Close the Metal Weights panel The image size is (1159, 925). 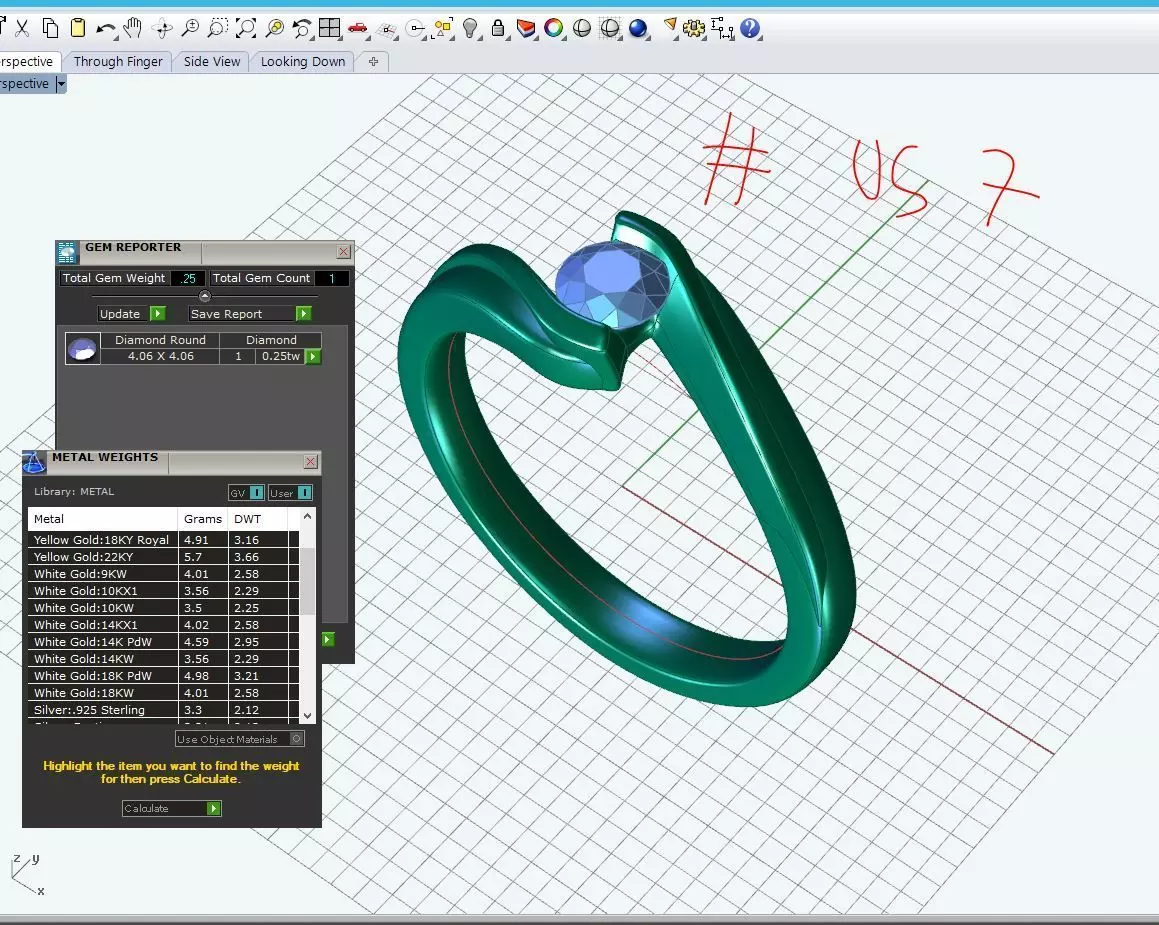pos(310,461)
